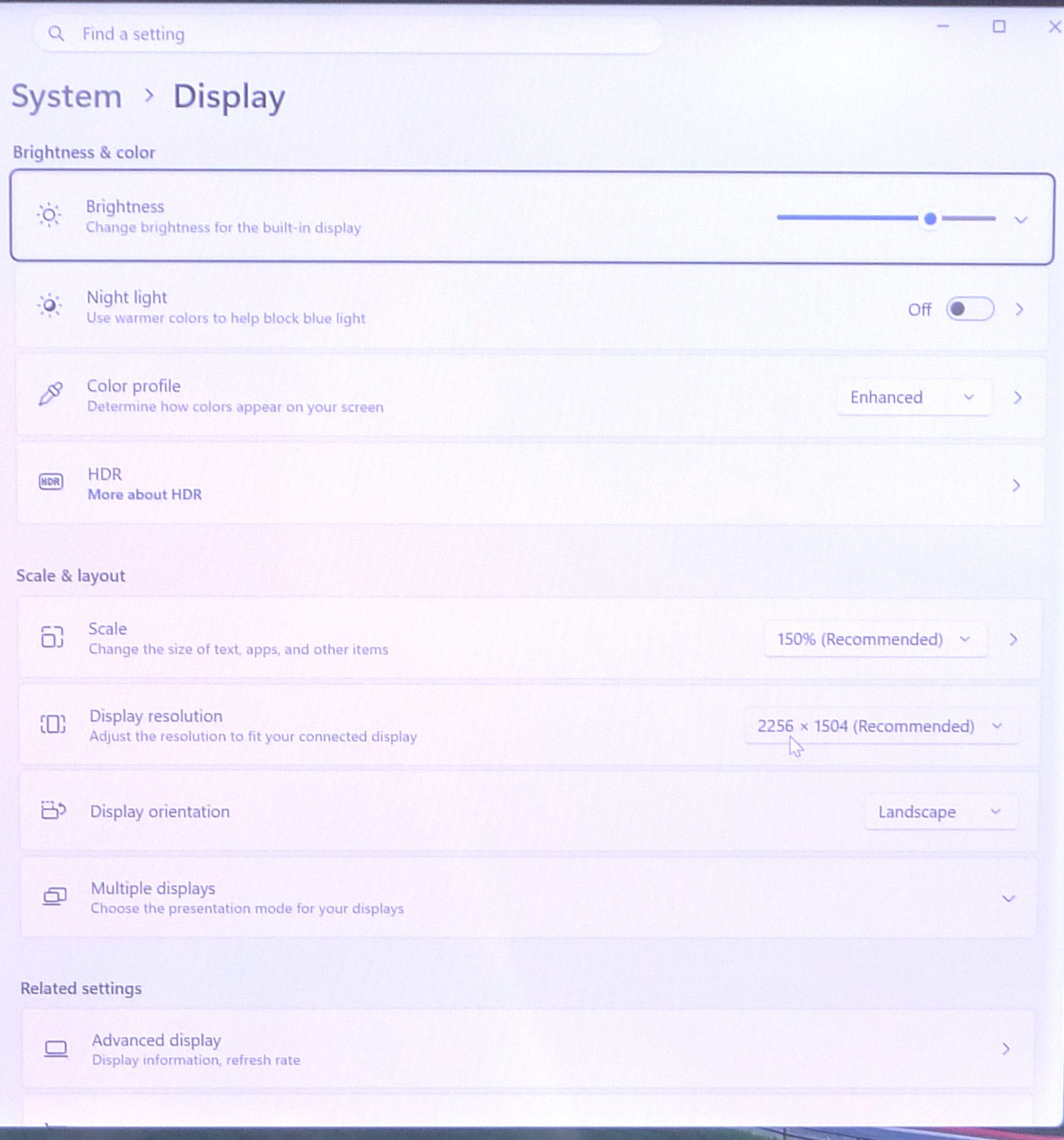Click the Display orientation label
1064x1140 pixels.
pyautogui.click(x=160, y=812)
